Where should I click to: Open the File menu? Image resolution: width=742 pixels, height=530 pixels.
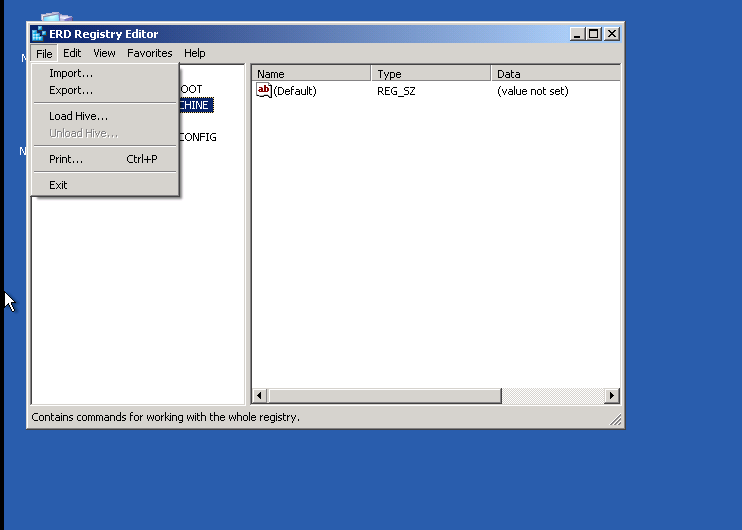(x=44, y=53)
